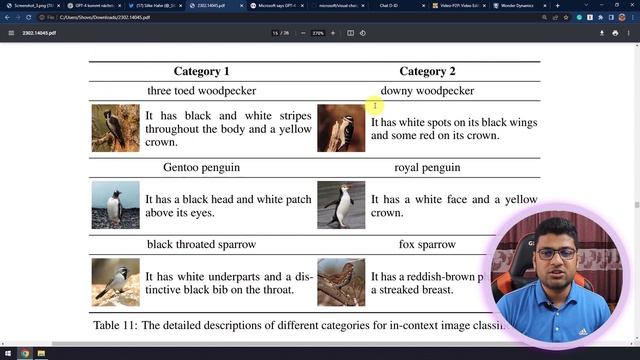Close the Wonder Dynamics tab

[545, 6]
